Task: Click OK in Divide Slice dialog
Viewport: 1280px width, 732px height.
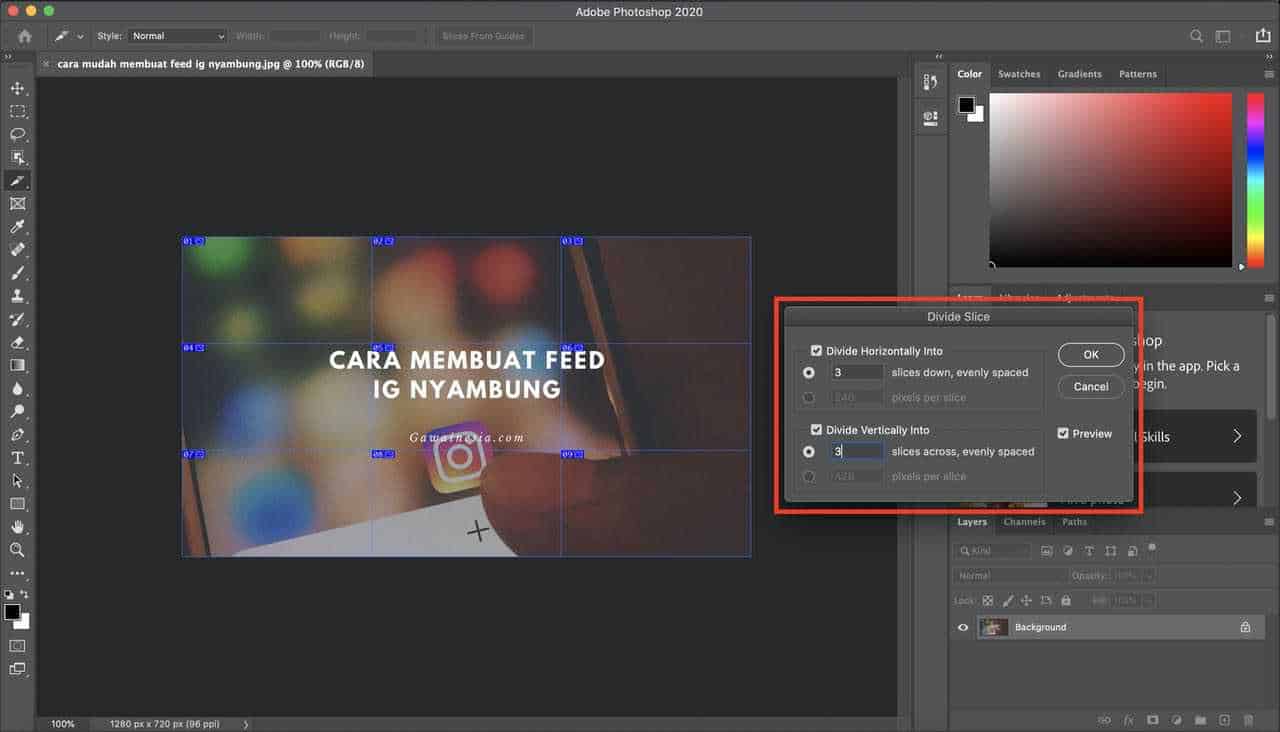Action: point(1091,355)
